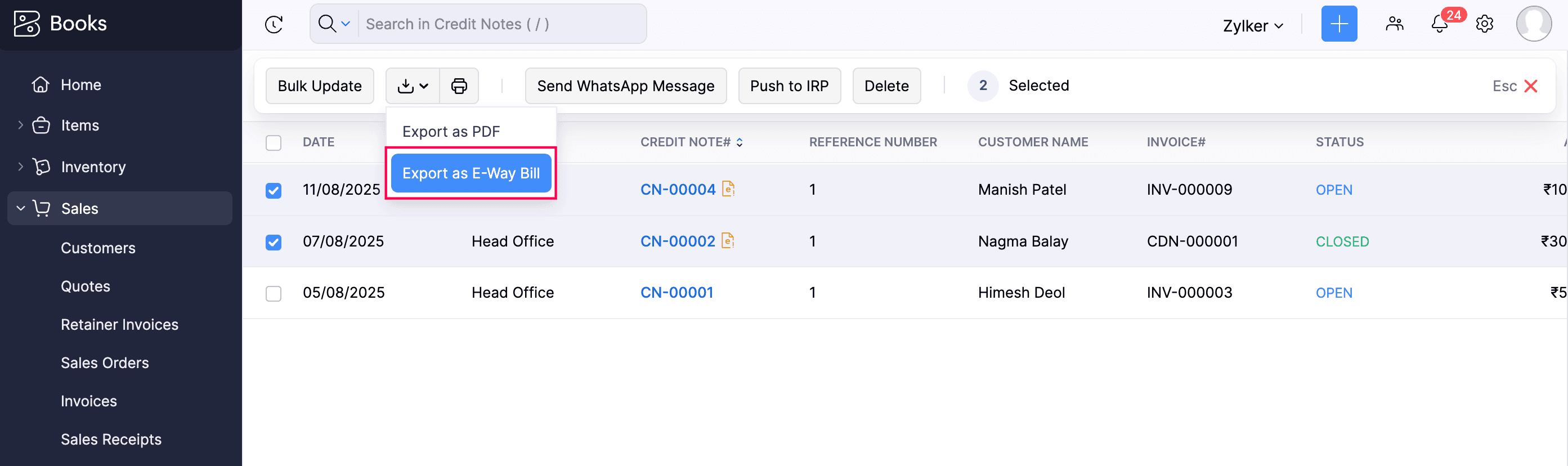Open the notifications bell
Screen dimensions: 1568x466
[x=1440, y=24]
